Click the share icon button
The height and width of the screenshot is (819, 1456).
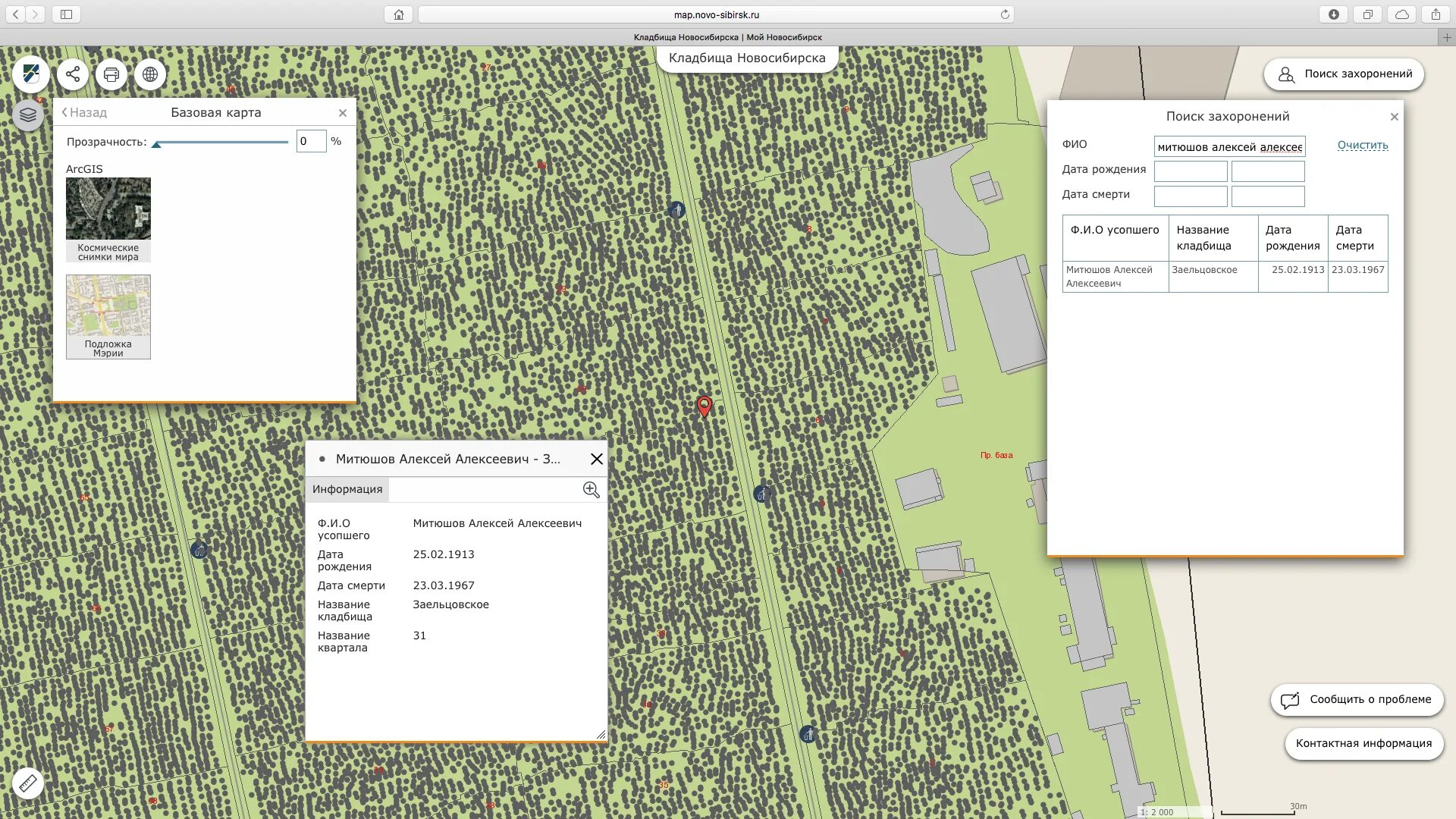point(73,74)
